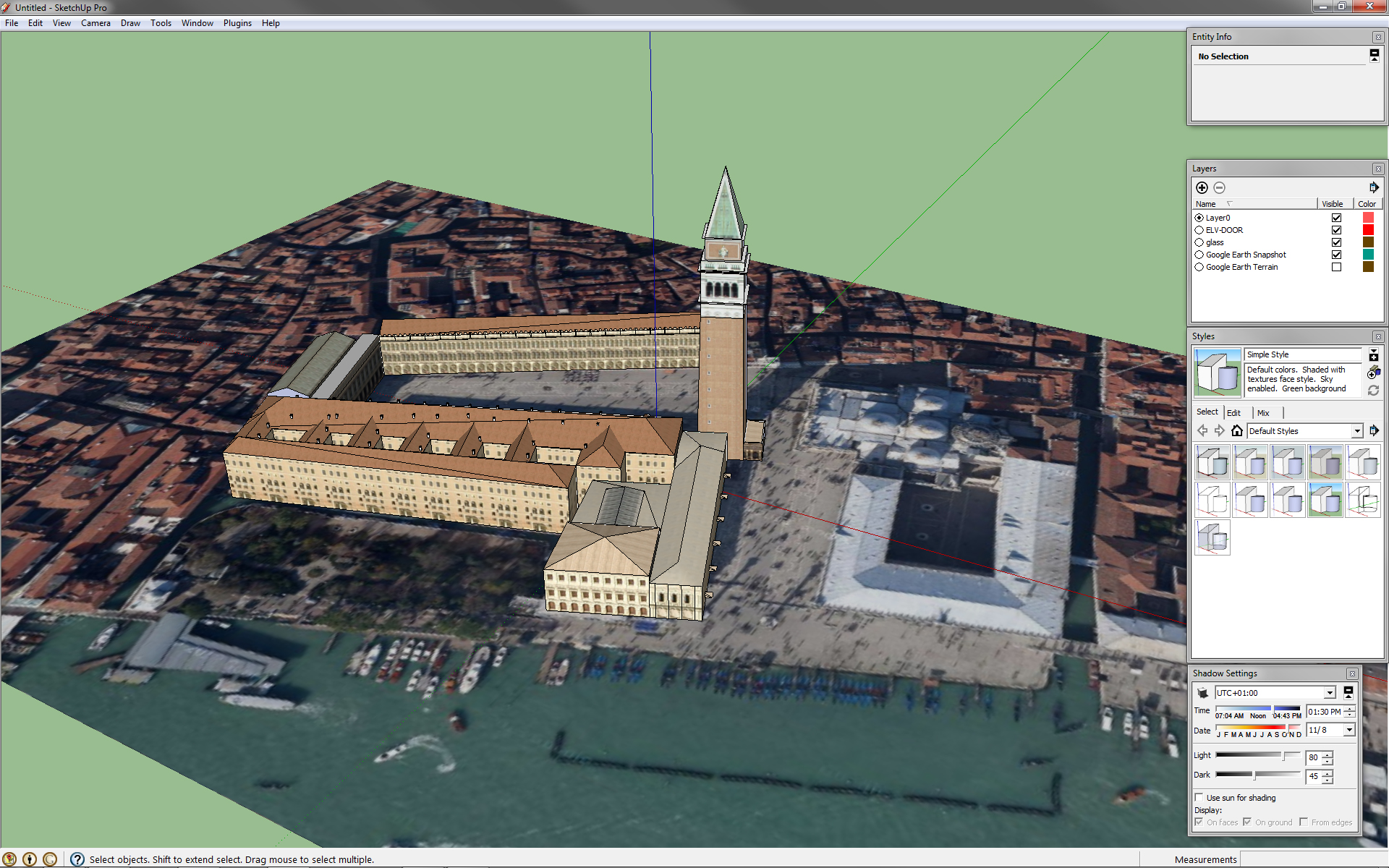Viewport: 1389px width, 868px height.
Task: Open the UTC+01:00 time zone dropdown
Action: tap(1329, 693)
